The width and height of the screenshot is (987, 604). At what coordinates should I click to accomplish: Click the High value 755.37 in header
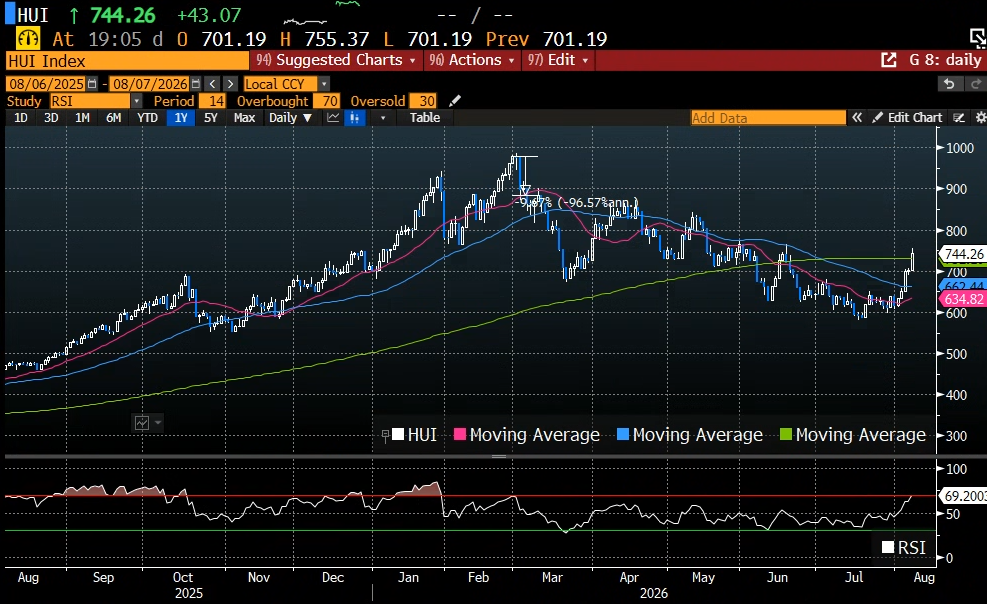(336, 39)
